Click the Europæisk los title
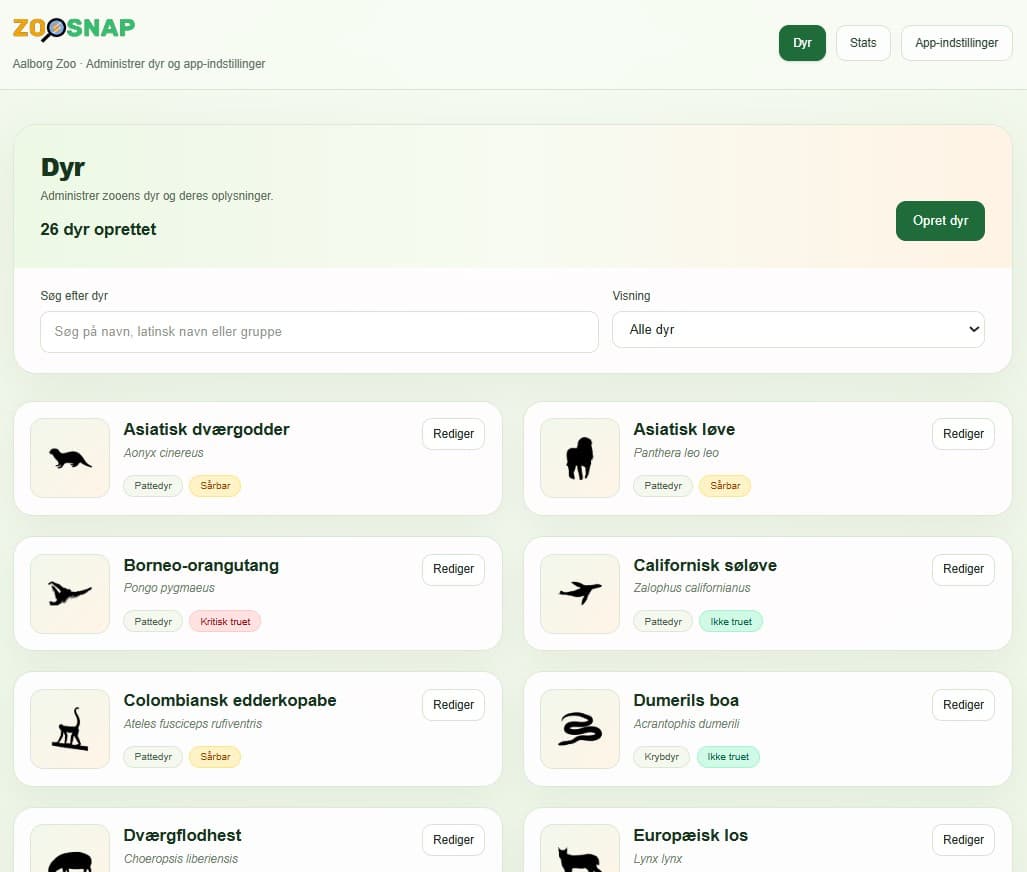The width and height of the screenshot is (1027, 872). (x=690, y=835)
